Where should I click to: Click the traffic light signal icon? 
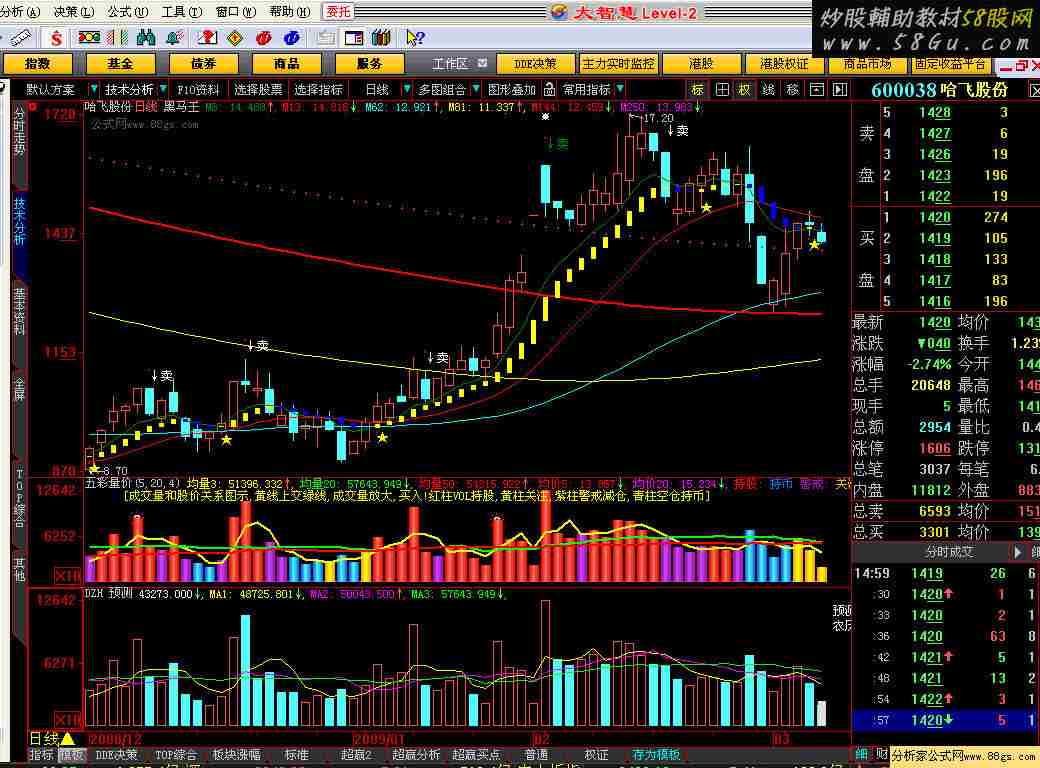(90, 38)
